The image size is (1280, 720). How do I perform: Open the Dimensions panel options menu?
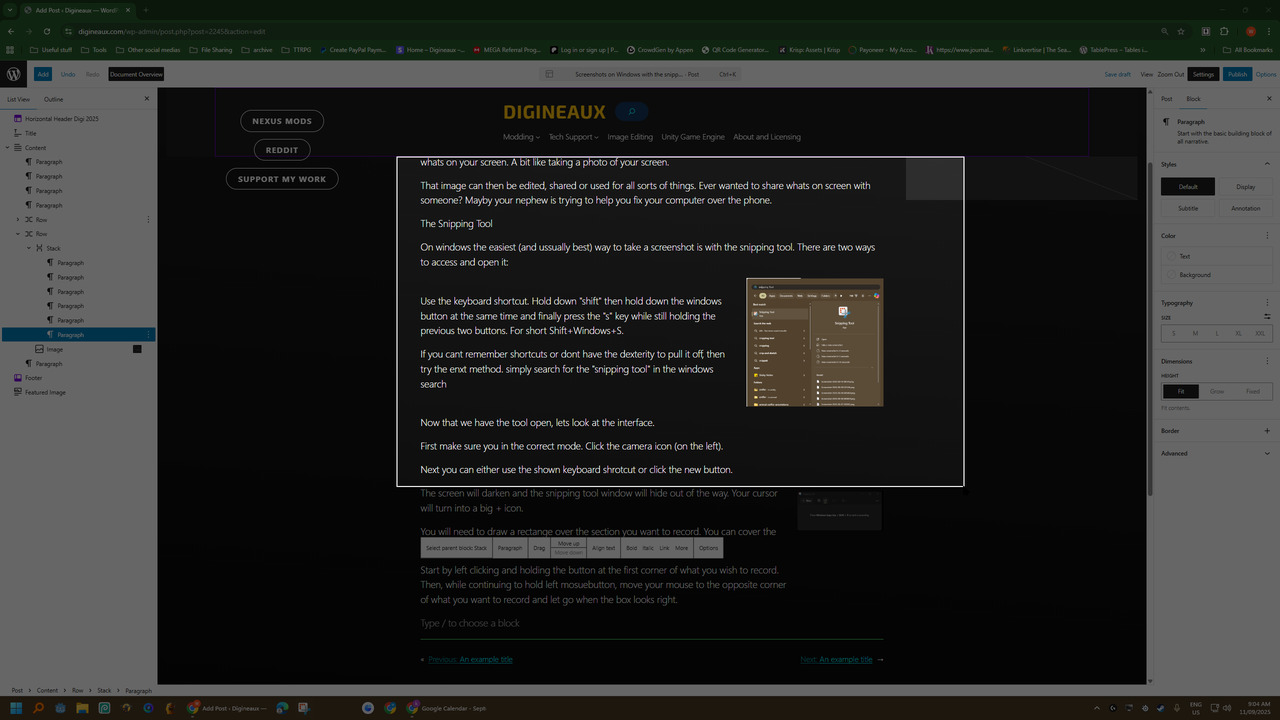pyautogui.click(x=1268, y=361)
